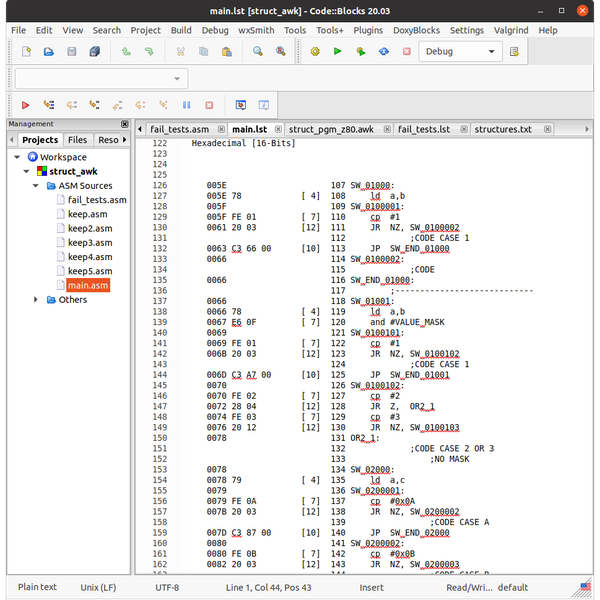Open the File menu

pyautogui.click(x=18, y=30)
